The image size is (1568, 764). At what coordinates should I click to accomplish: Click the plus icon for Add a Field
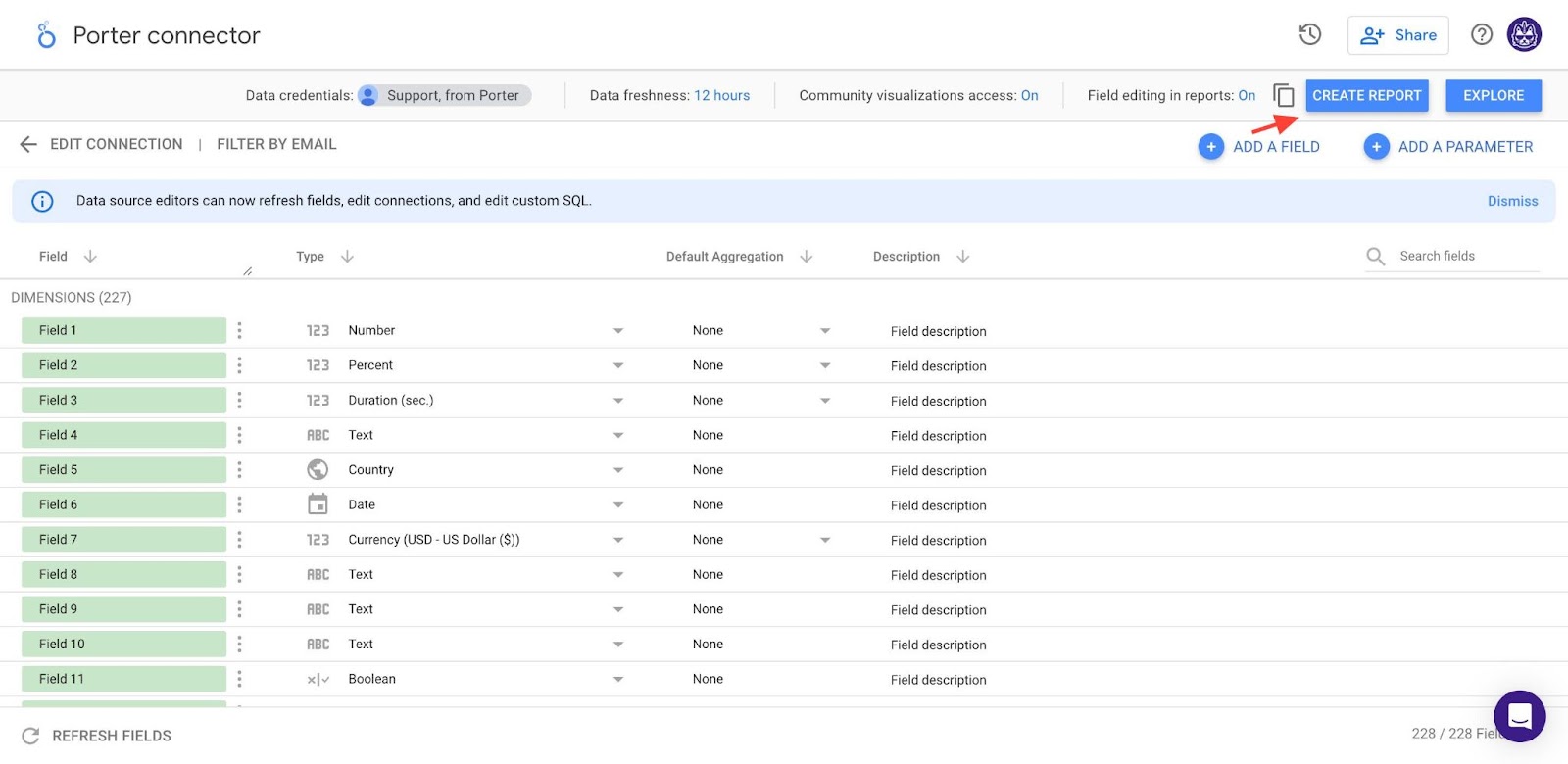(1211, 147)
